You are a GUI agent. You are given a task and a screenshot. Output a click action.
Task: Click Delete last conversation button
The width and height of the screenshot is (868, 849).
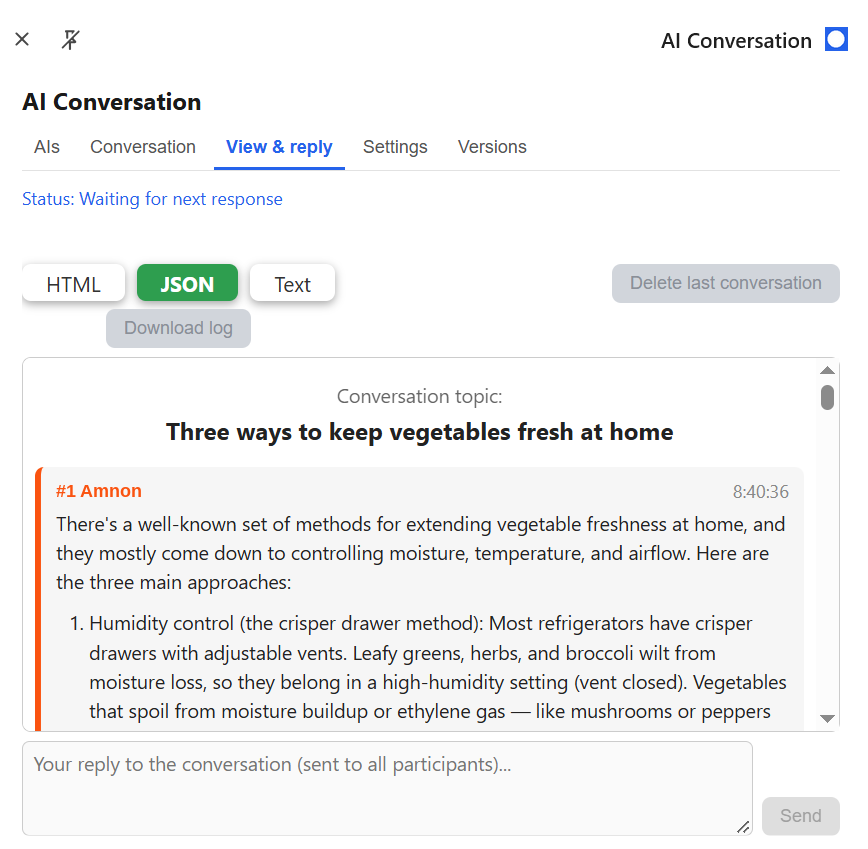tap(725, 283)
